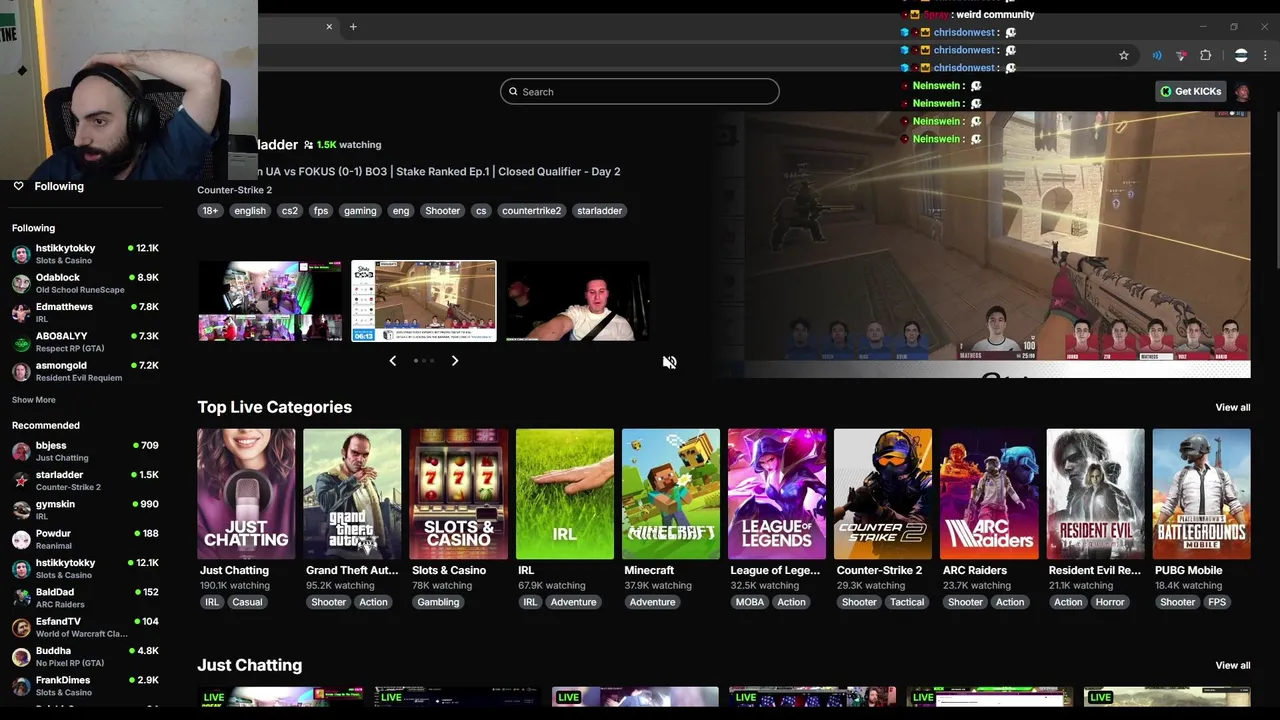The image size is (1280, 720).
Task: Select the 18+ tag
Action: 210,211
